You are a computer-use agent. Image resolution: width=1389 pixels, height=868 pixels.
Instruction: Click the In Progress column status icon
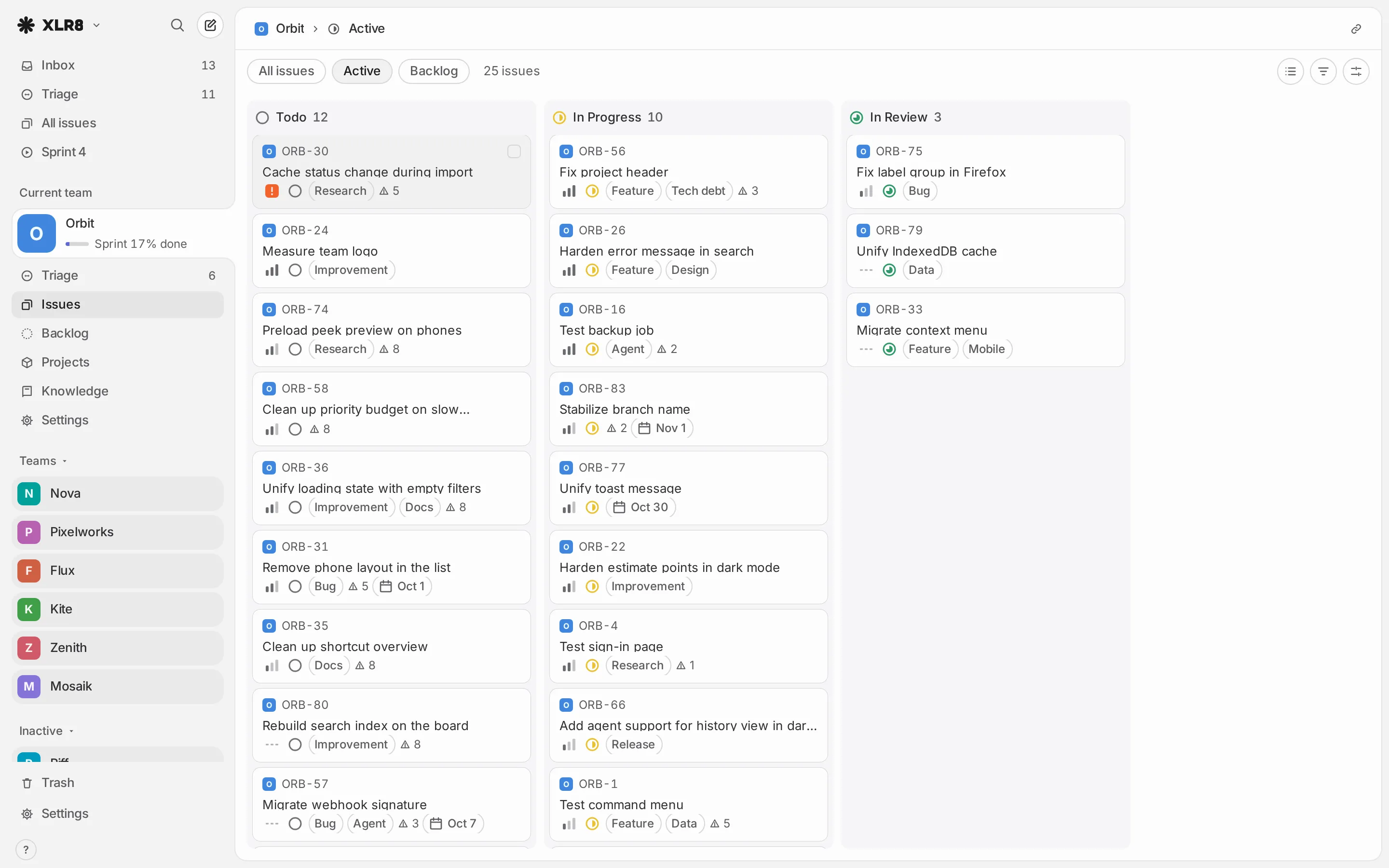[559, 118]
